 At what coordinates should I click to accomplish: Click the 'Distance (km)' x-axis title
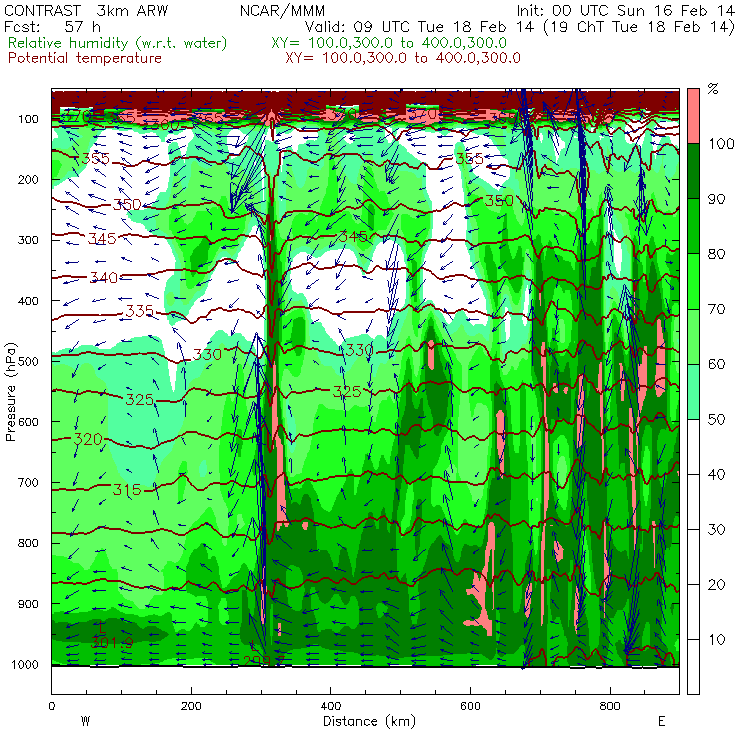point(369,721)
